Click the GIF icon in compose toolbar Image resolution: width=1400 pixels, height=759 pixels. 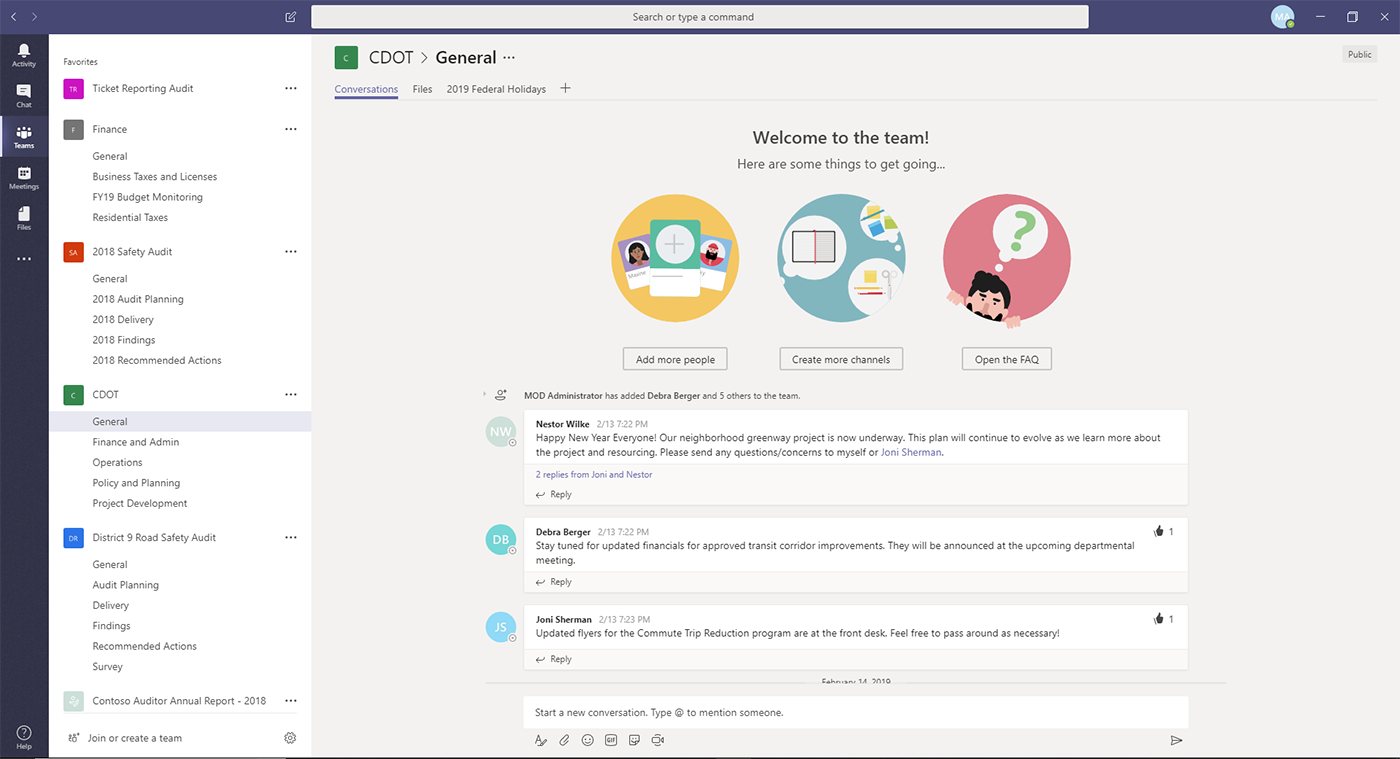click(610, 740)
